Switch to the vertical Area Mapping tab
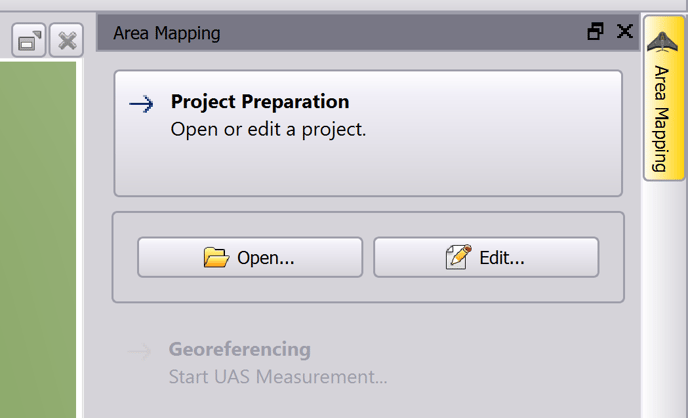The image size is (688, 418). (664, 118)
